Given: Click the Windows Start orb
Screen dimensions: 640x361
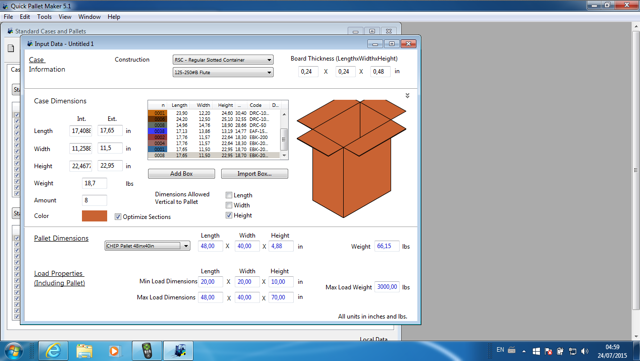Looking at the screenshot, I should click(x=13, y=351).
